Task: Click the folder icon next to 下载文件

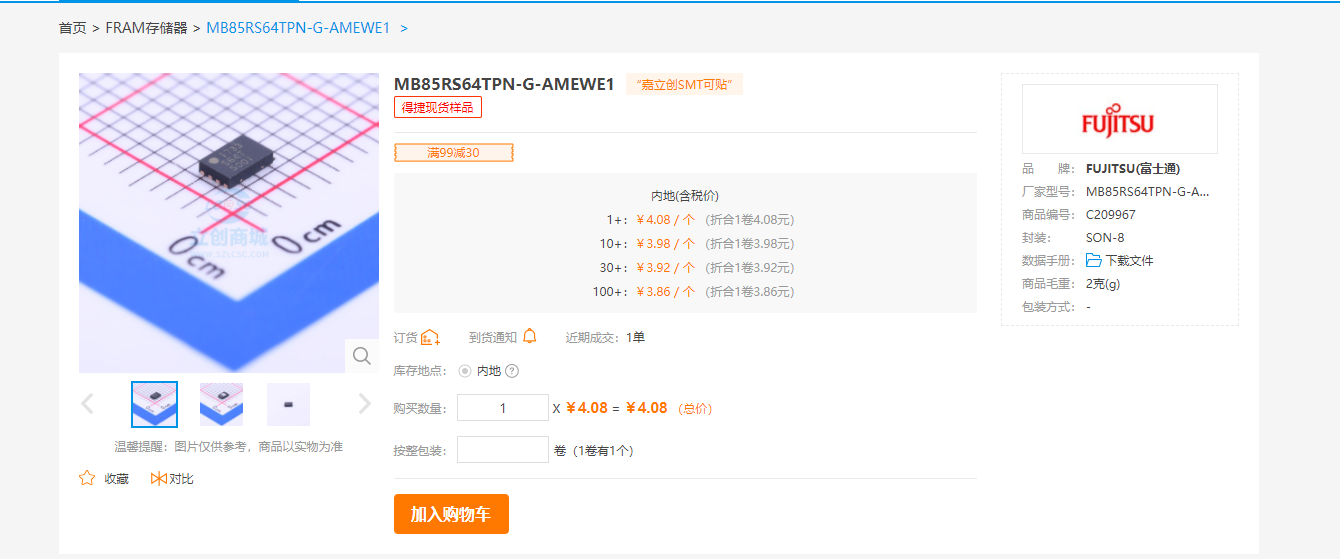Action: 1094,260
